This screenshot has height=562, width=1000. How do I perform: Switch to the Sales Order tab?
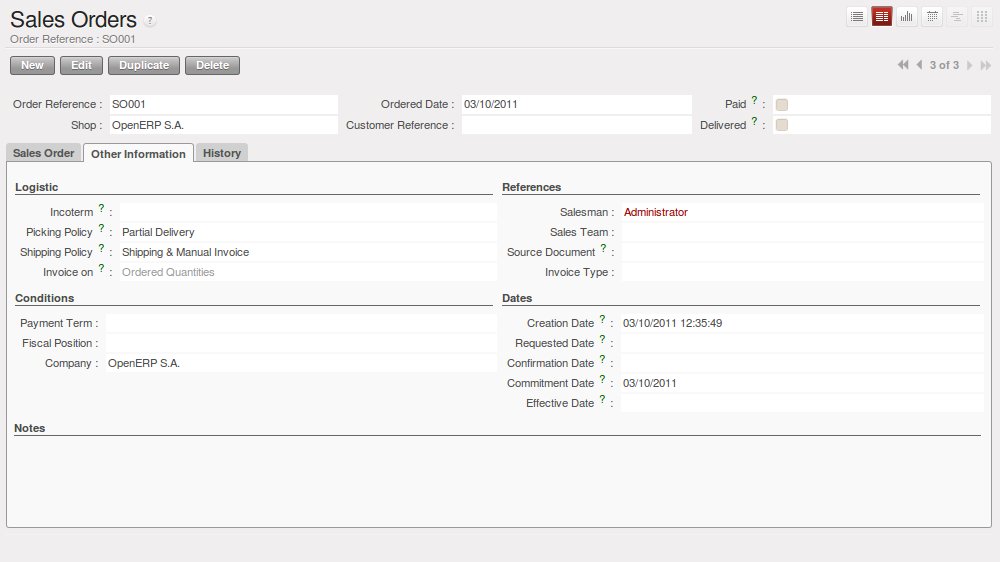tap(43, 153)
